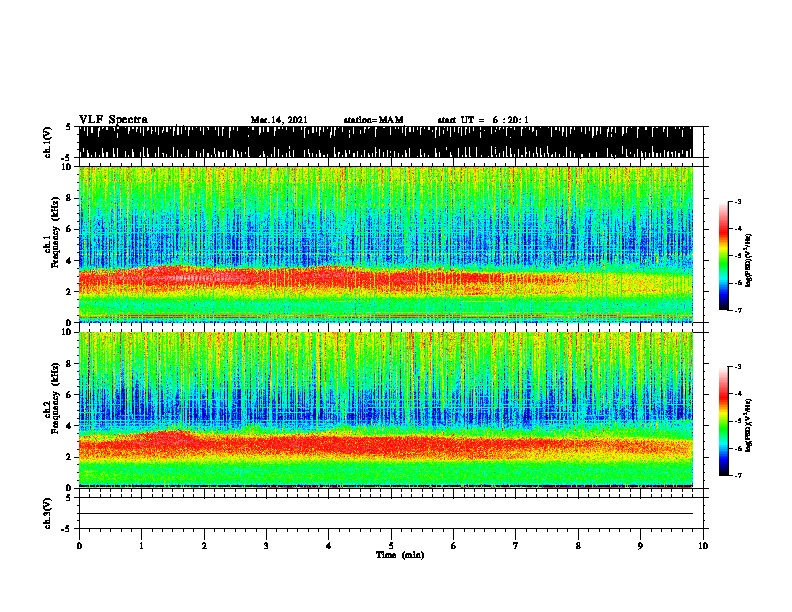792x612 pixels.
Task: Click the "8" kHz tick on ch.1 frequency axis
Action: pyautogui.click(x=70, y=198)
